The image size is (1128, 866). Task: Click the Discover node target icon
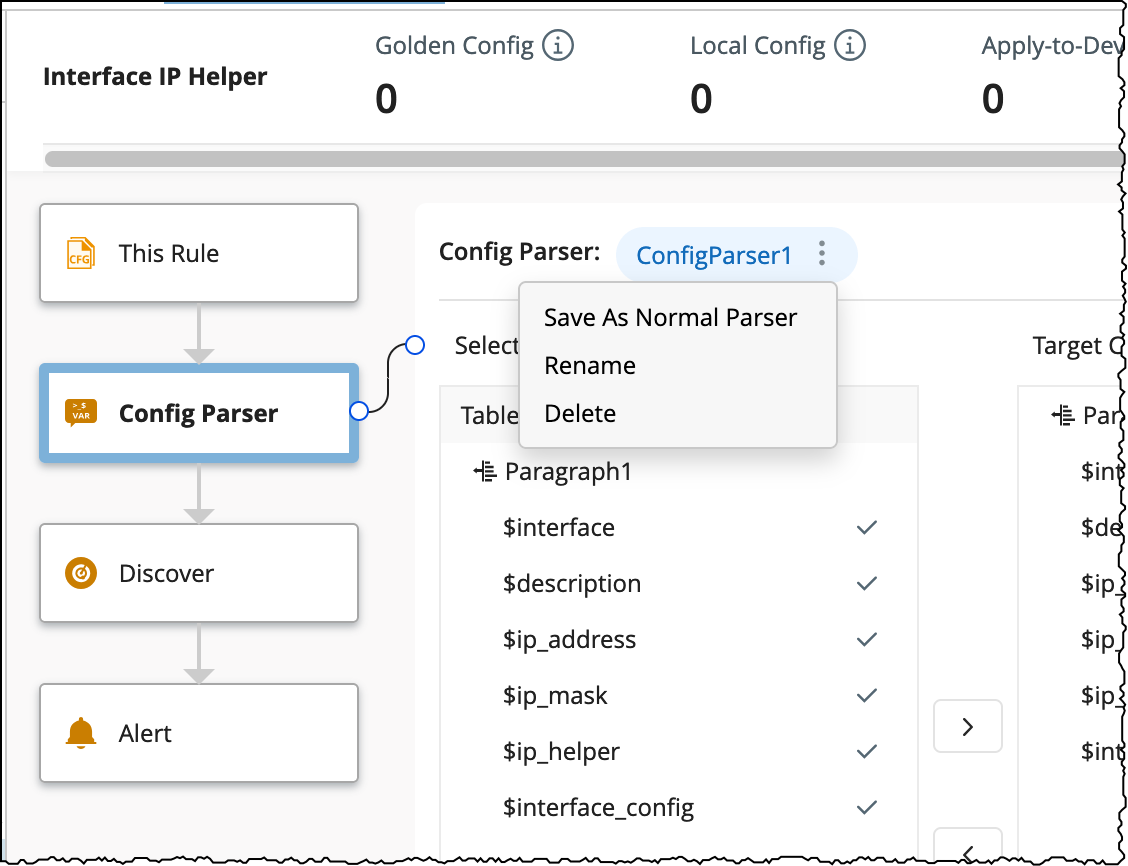(81, 573)
